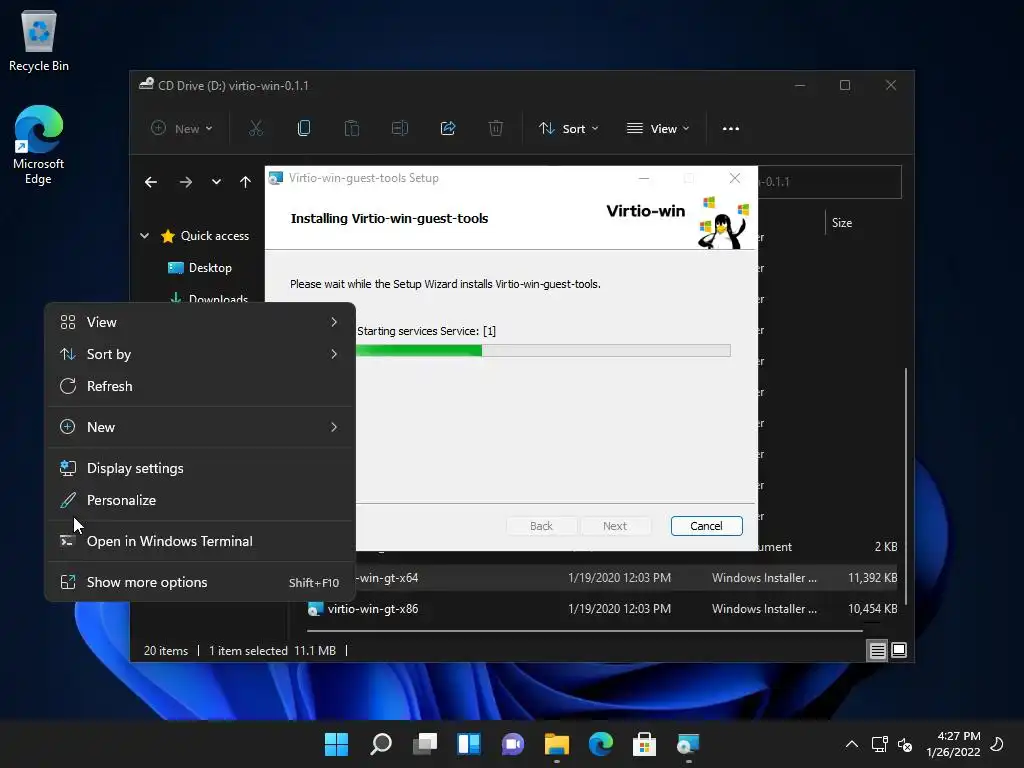1024x768 pixels.
Task: Open the View dropdown in Explorer toolbar
Action: coord(658,129)
